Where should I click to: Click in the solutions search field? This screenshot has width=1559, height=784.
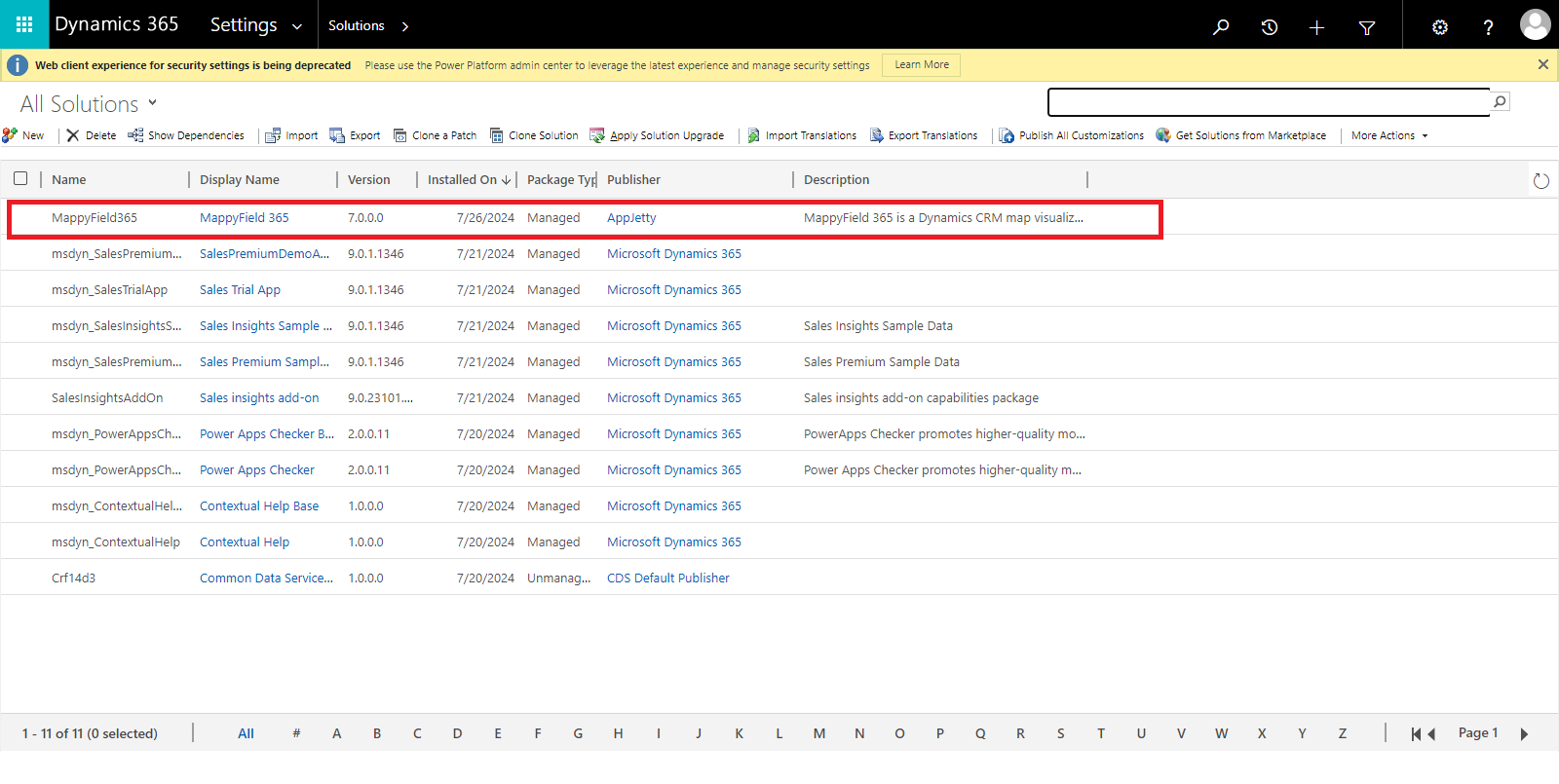pyautogui.click(x=1269, y=101)
